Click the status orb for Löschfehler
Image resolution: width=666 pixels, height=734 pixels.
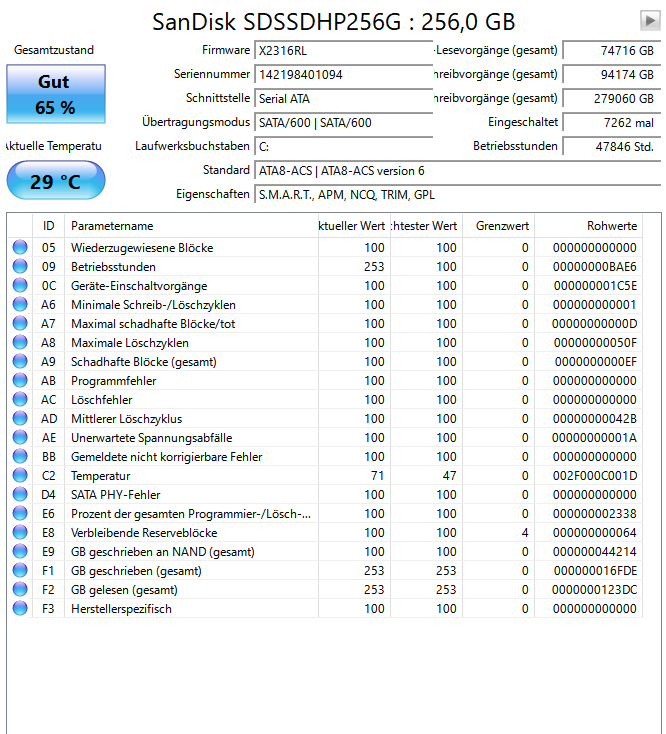20,399
